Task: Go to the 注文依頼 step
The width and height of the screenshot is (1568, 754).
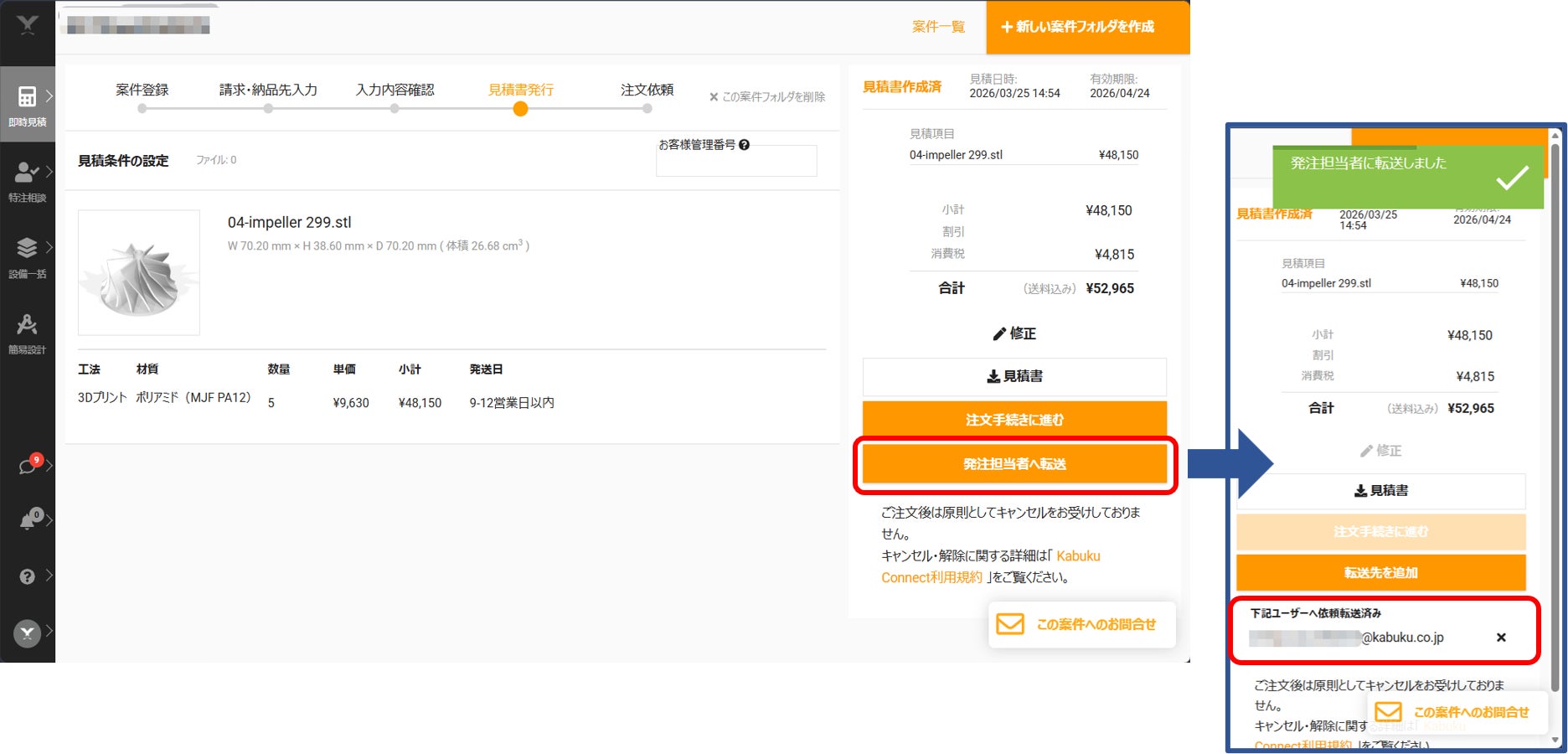Action: (x=647, y=90)
